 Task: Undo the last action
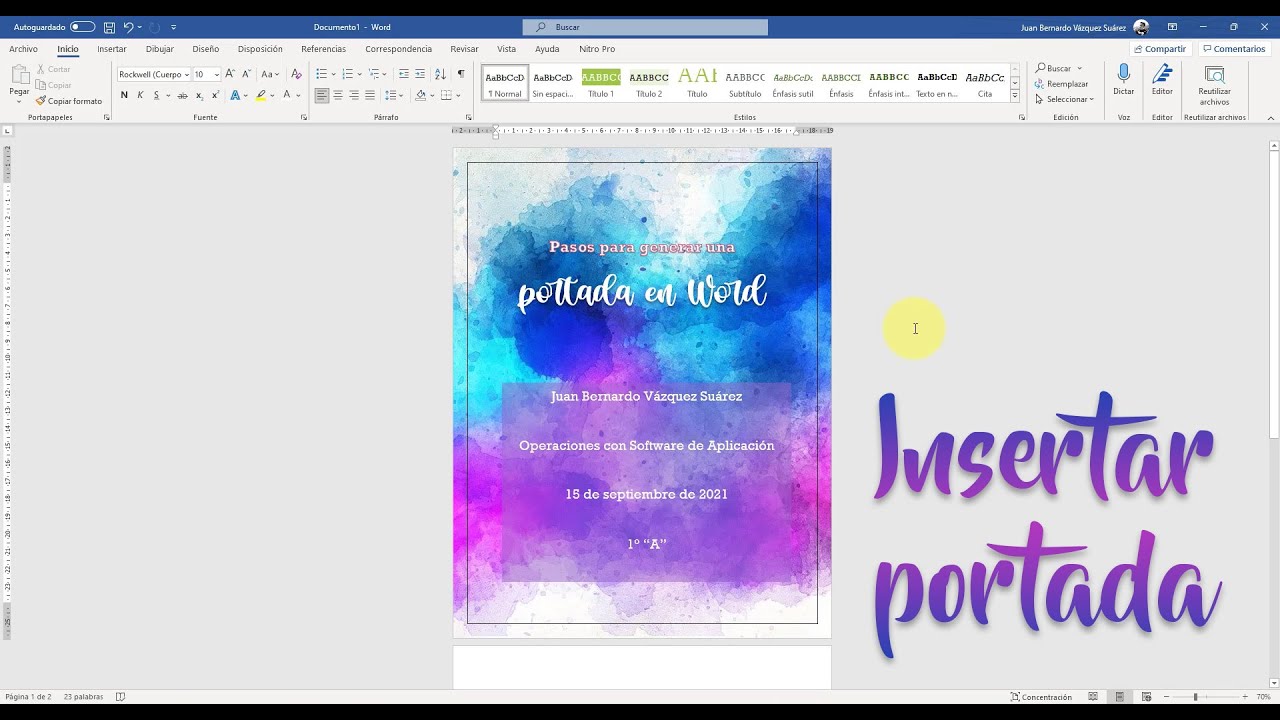click(128, 27)
